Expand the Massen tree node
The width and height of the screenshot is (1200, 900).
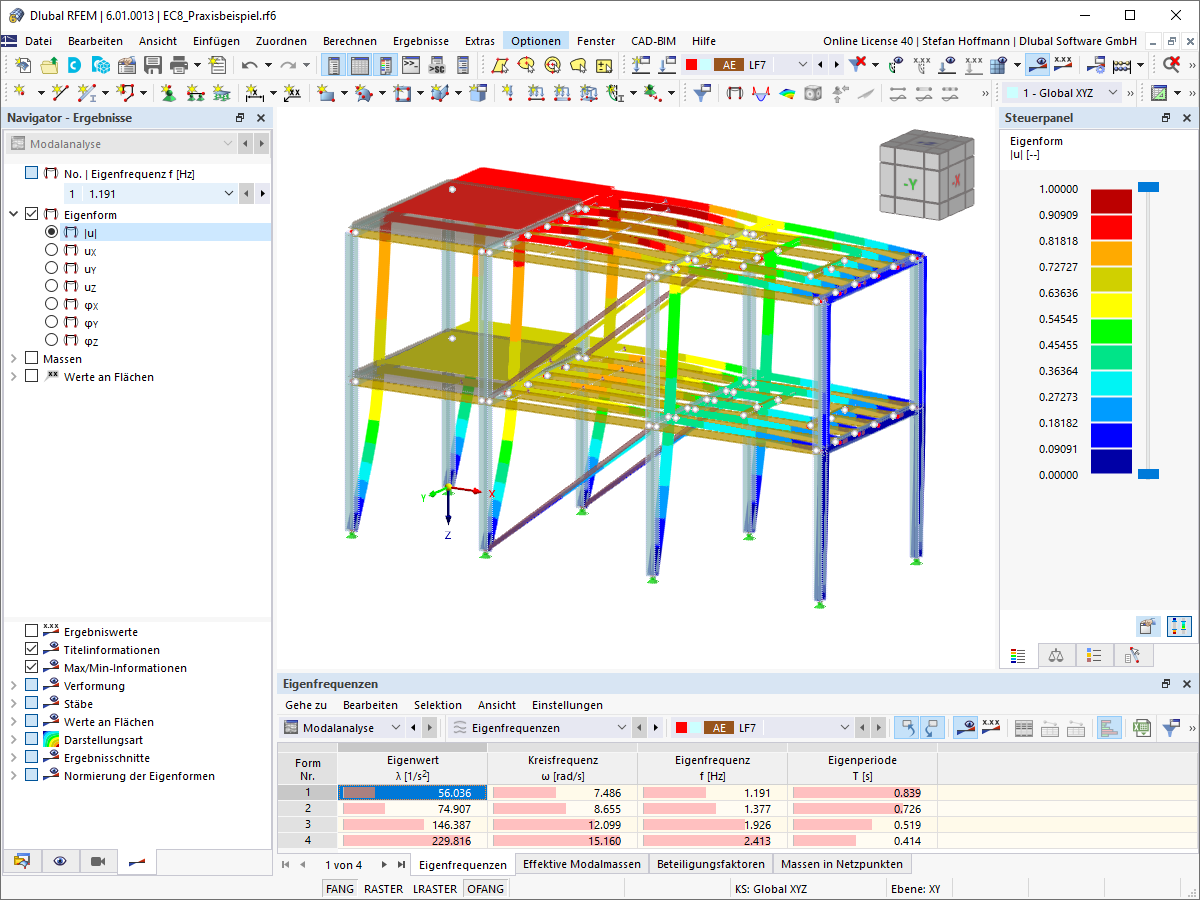click(13, 358)
